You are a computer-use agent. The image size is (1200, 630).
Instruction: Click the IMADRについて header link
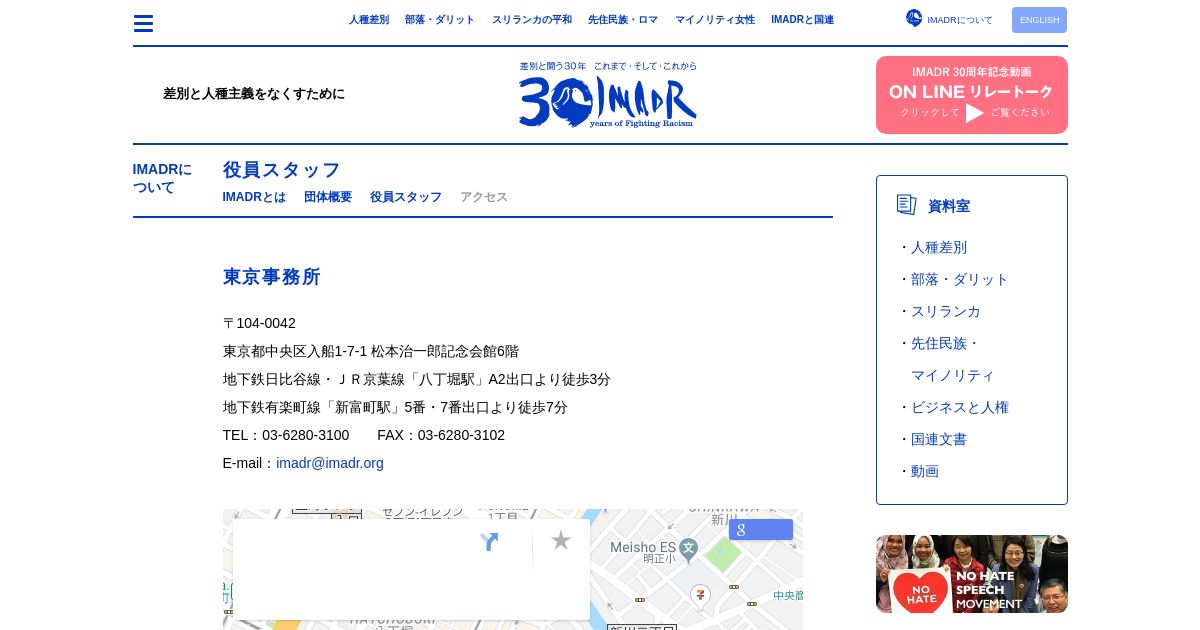(x=960, y=20)
